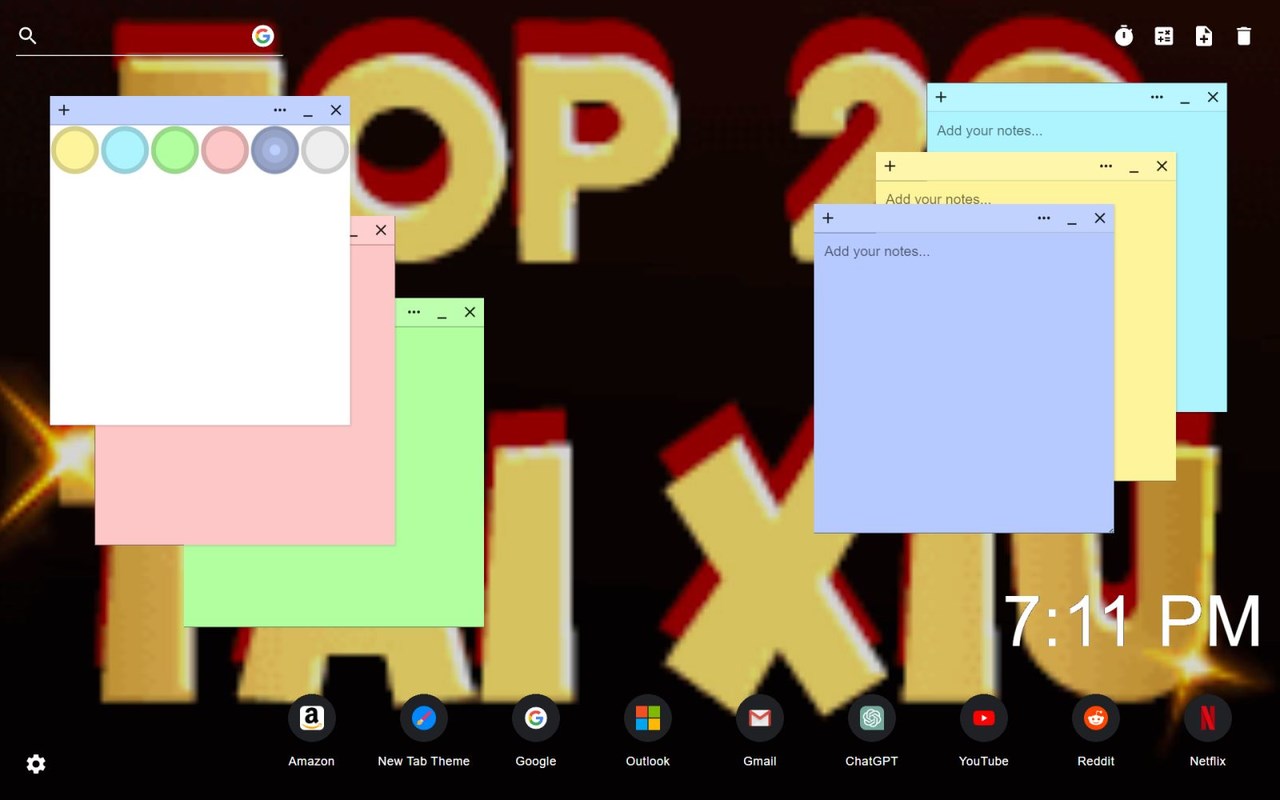Close the pink sticky note
Image resolution: width=1280 pixels, height=800 pixels.
[x=381, y=230]
